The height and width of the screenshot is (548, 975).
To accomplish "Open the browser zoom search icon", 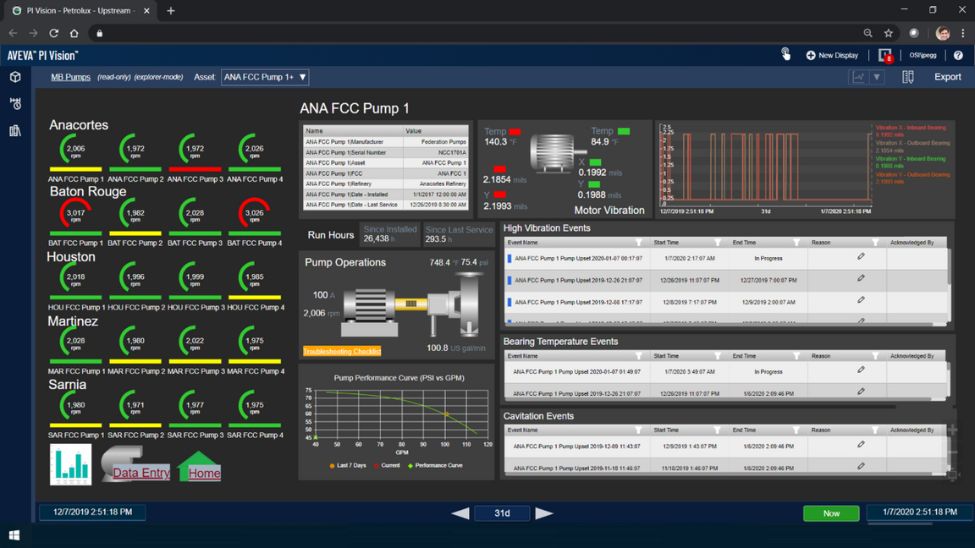I will (867, 33).
